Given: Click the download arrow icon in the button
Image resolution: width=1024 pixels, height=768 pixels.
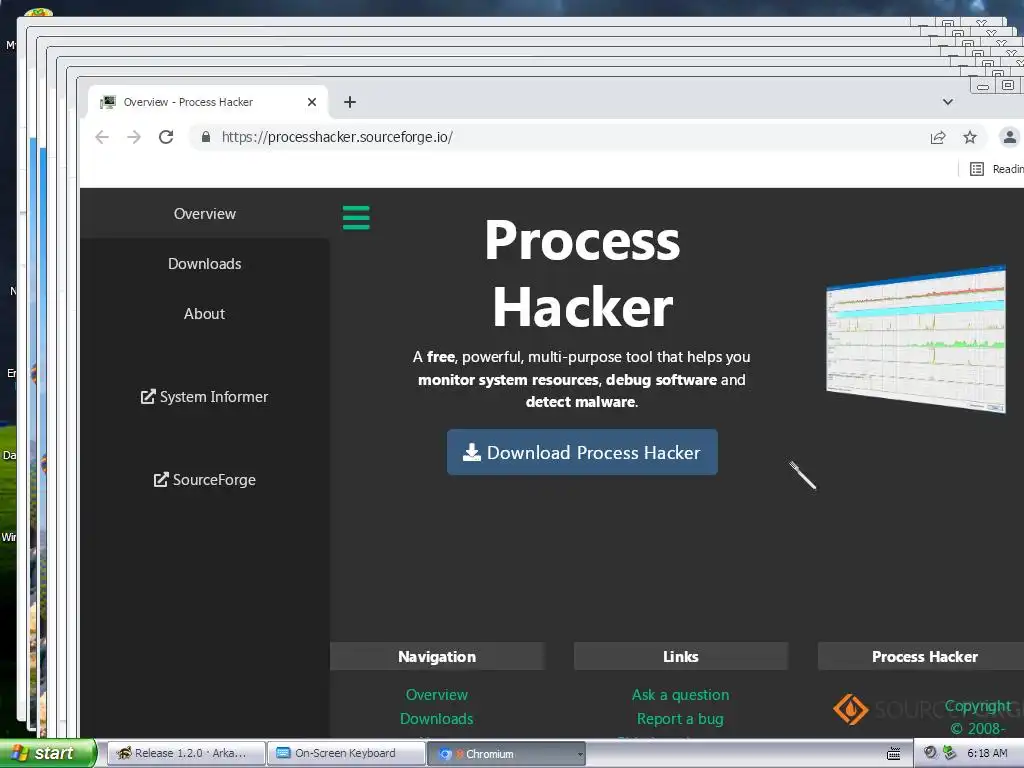Looking at the screenshot, I should [472, 452].
